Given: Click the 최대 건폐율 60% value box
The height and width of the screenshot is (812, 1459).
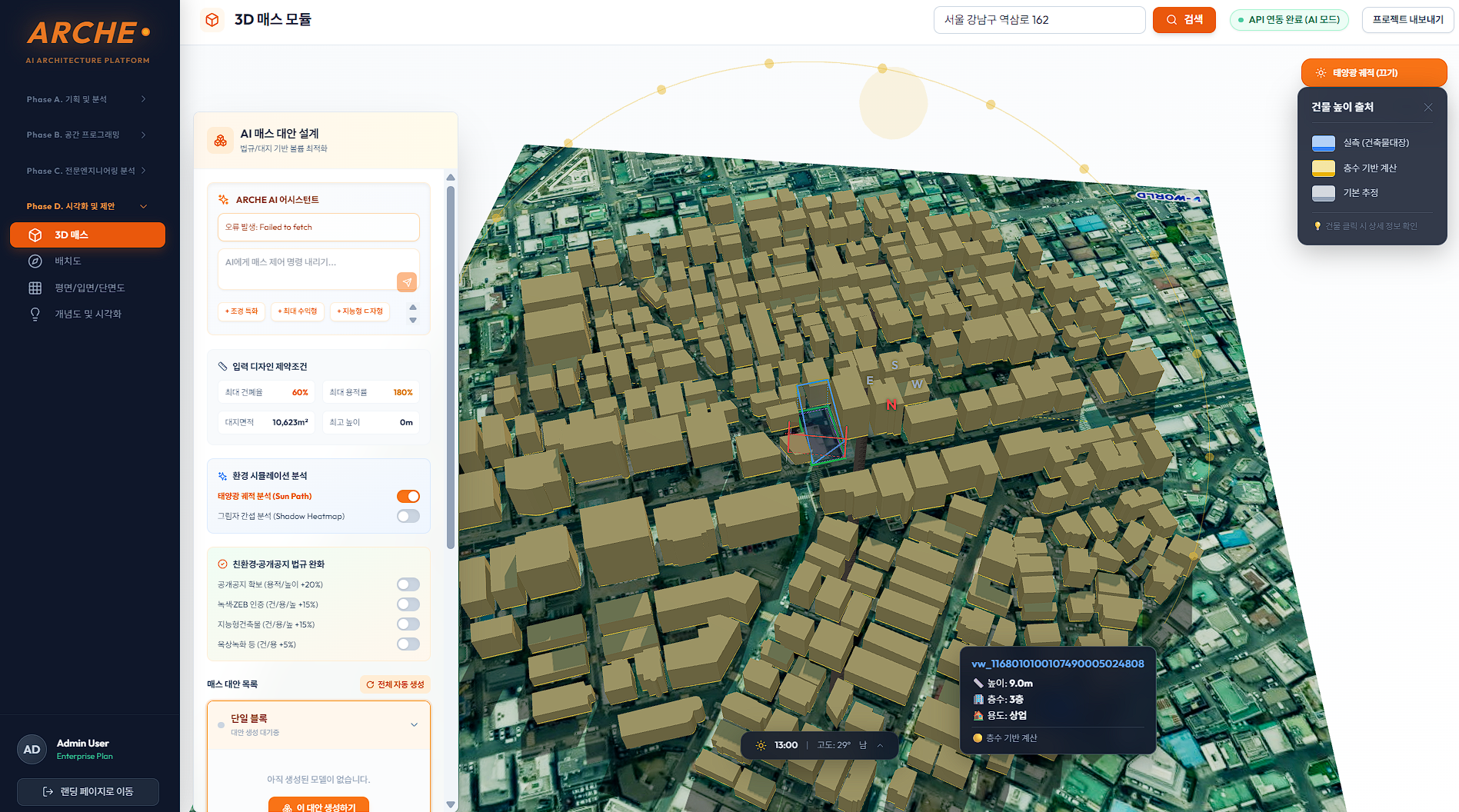Looking at the screenshot, I should [266, 393].
